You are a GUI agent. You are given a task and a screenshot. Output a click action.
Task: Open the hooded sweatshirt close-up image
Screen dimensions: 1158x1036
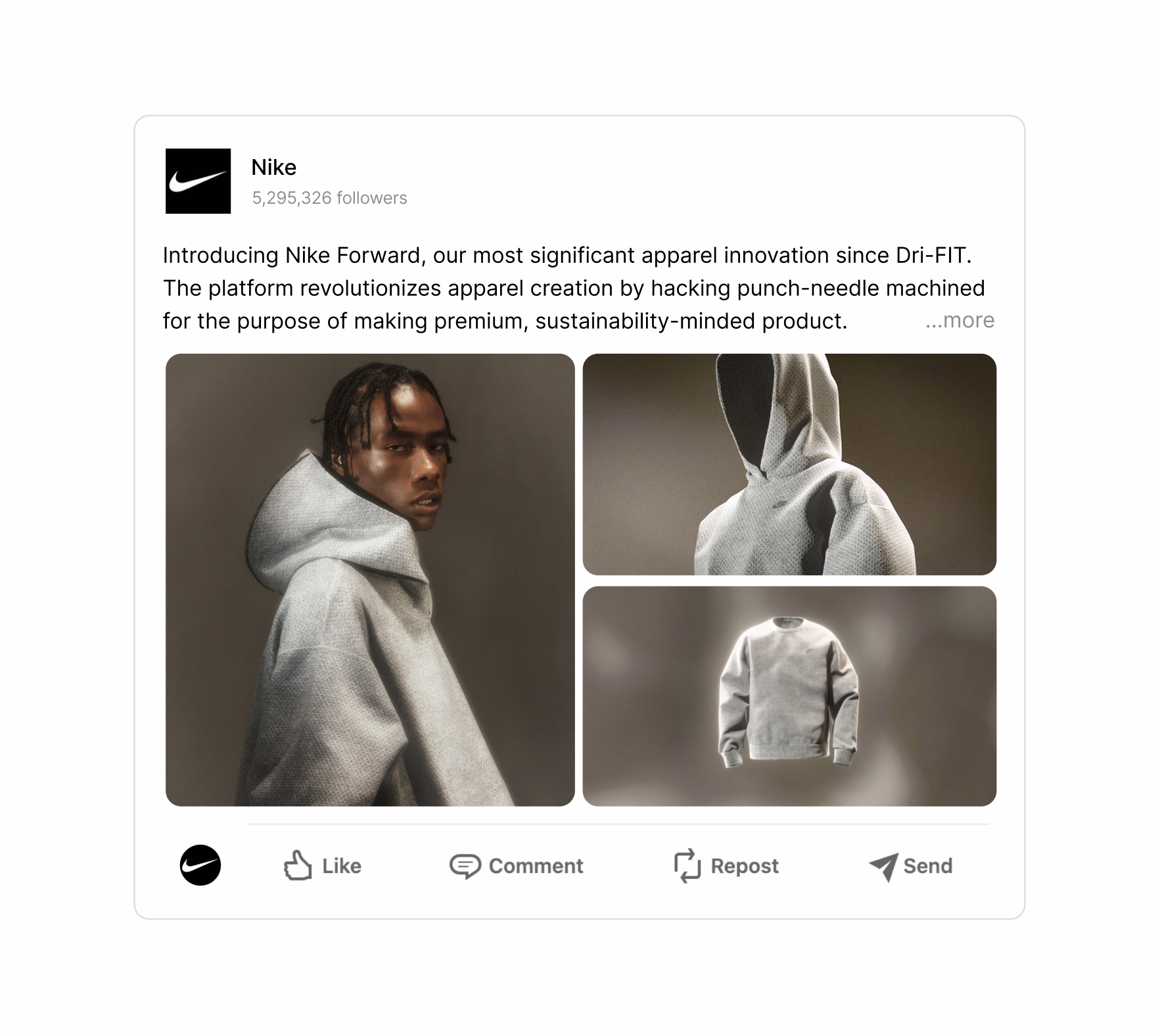[x=789, y=464]
